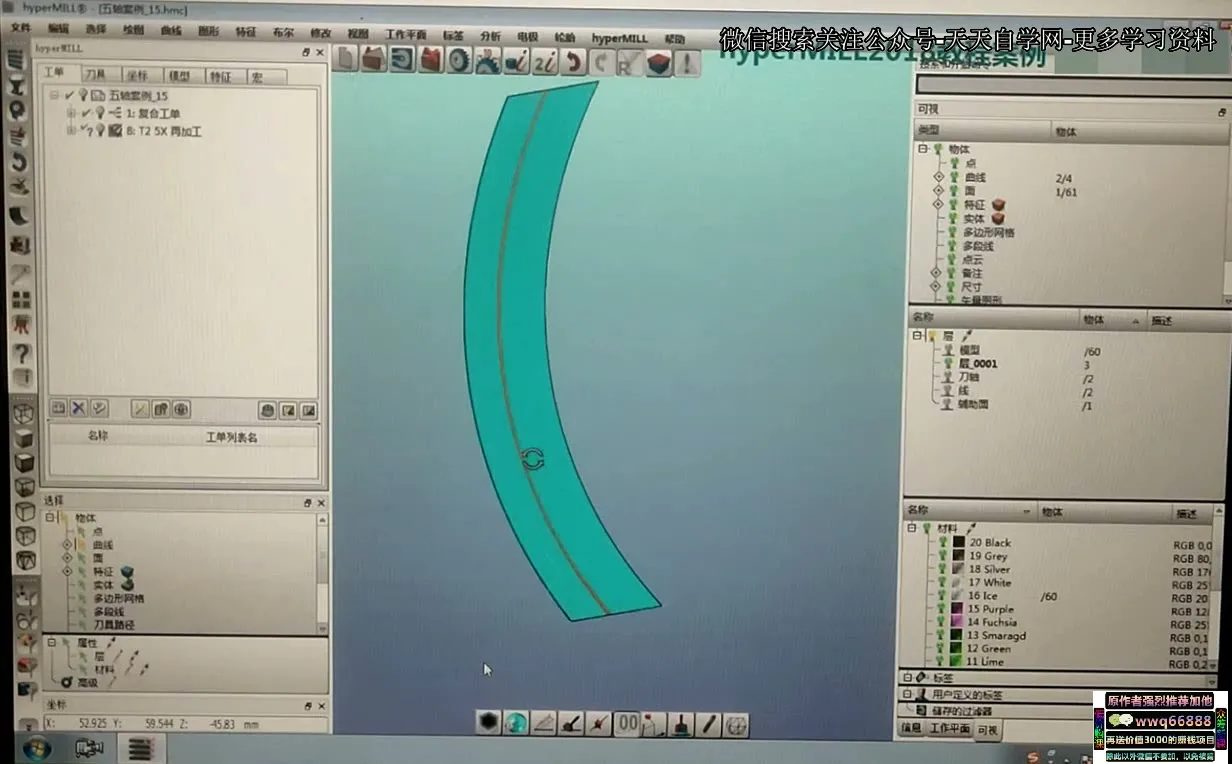Expand the 曲线 node in visibility panel
The height and width of the screenshot is (764, 1232).
tap(938, 177)
